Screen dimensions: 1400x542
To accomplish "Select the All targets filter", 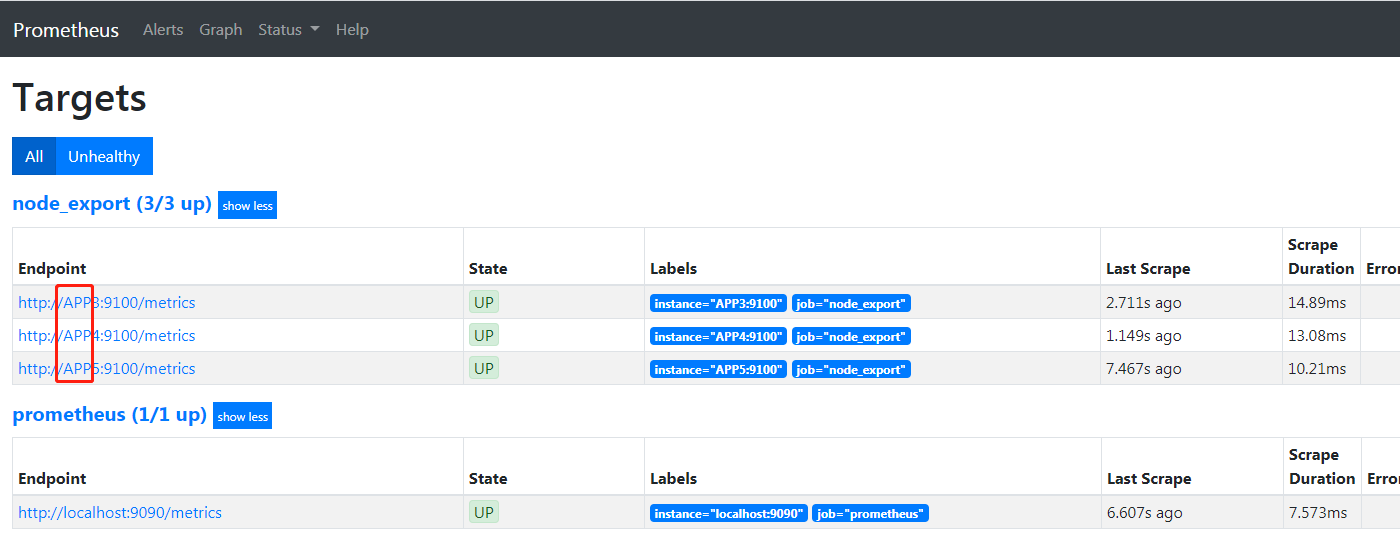I will click(x=34, y=156).
